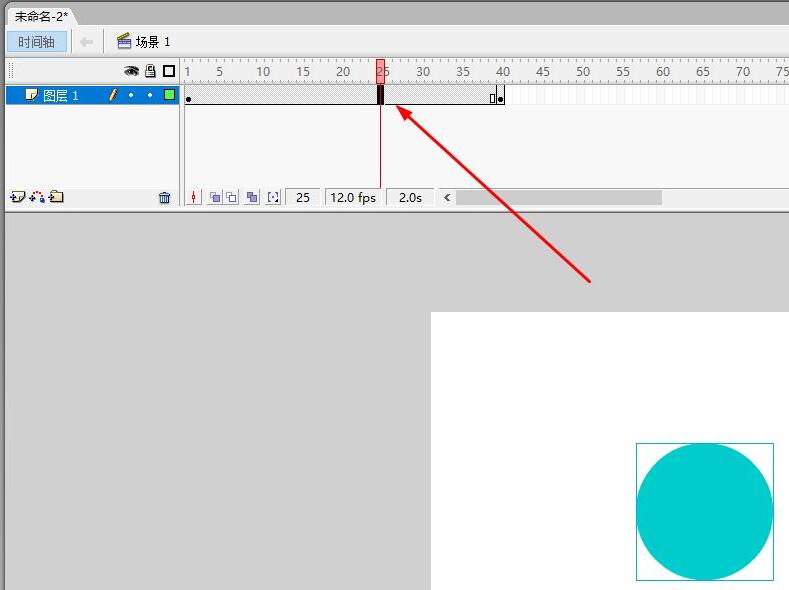Viewport: 789px width, 590px height.
Task: Select keyframe at frame 40
Action: pyautogui.click(x=500, y=95)
